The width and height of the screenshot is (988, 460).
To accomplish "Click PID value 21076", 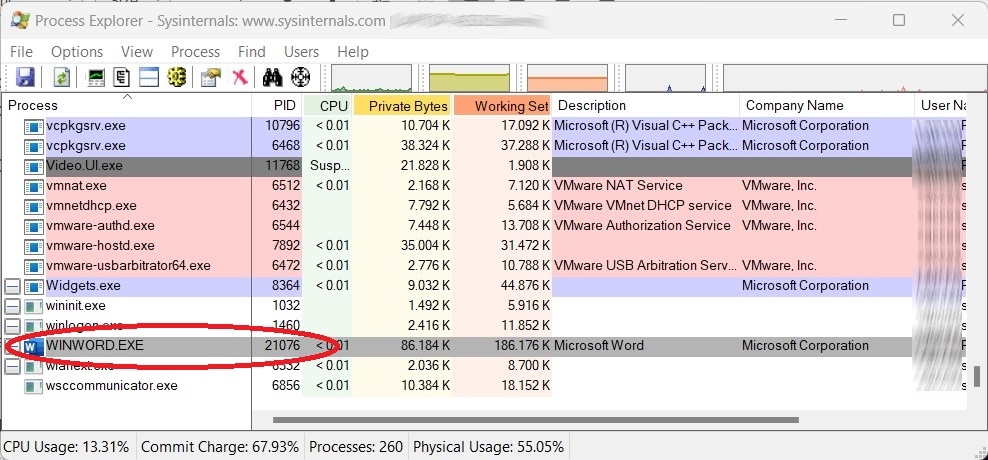I will click(282, 345).
